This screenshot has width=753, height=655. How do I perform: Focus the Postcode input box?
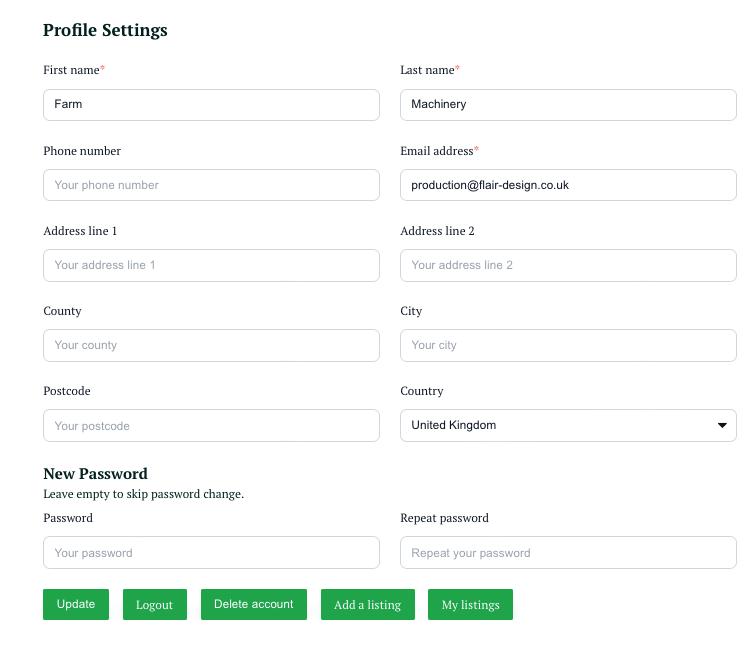tap(211, 425)
